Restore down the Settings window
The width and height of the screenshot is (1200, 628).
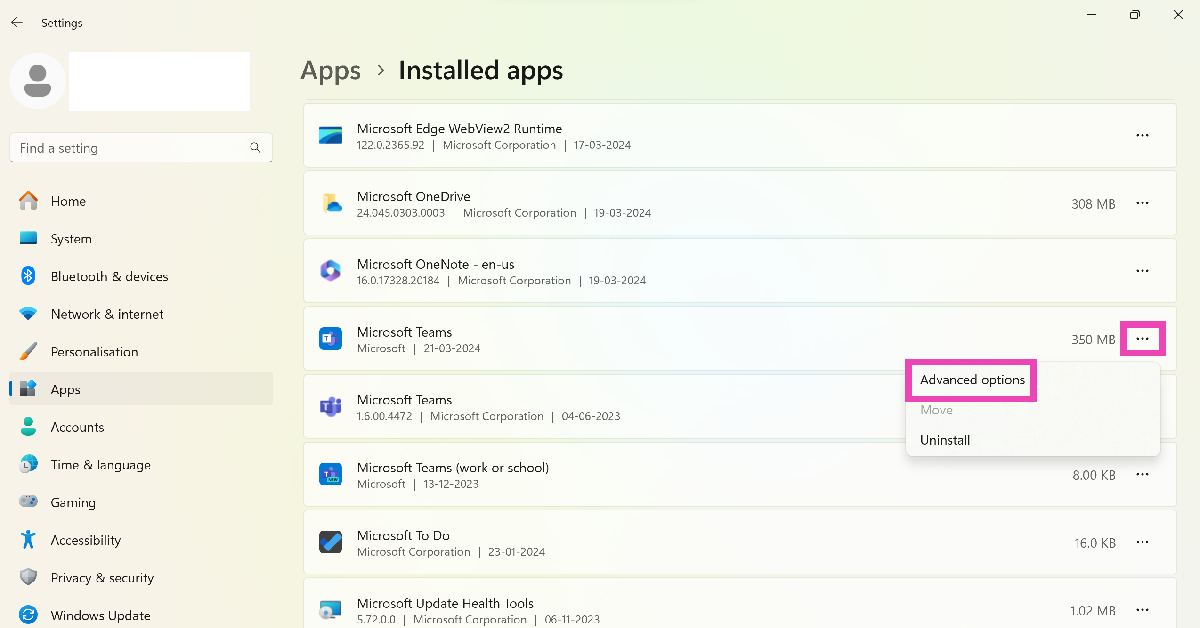click(1134, 15)
